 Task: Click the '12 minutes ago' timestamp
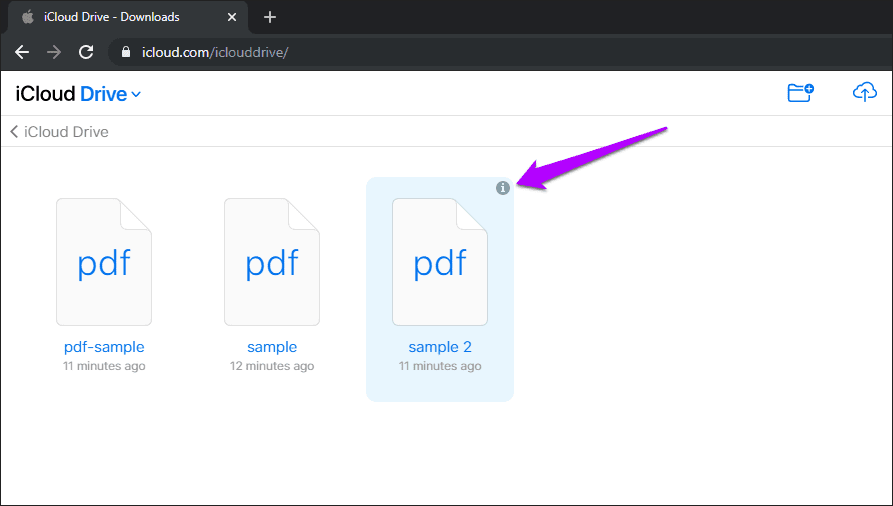coord(272,366)
